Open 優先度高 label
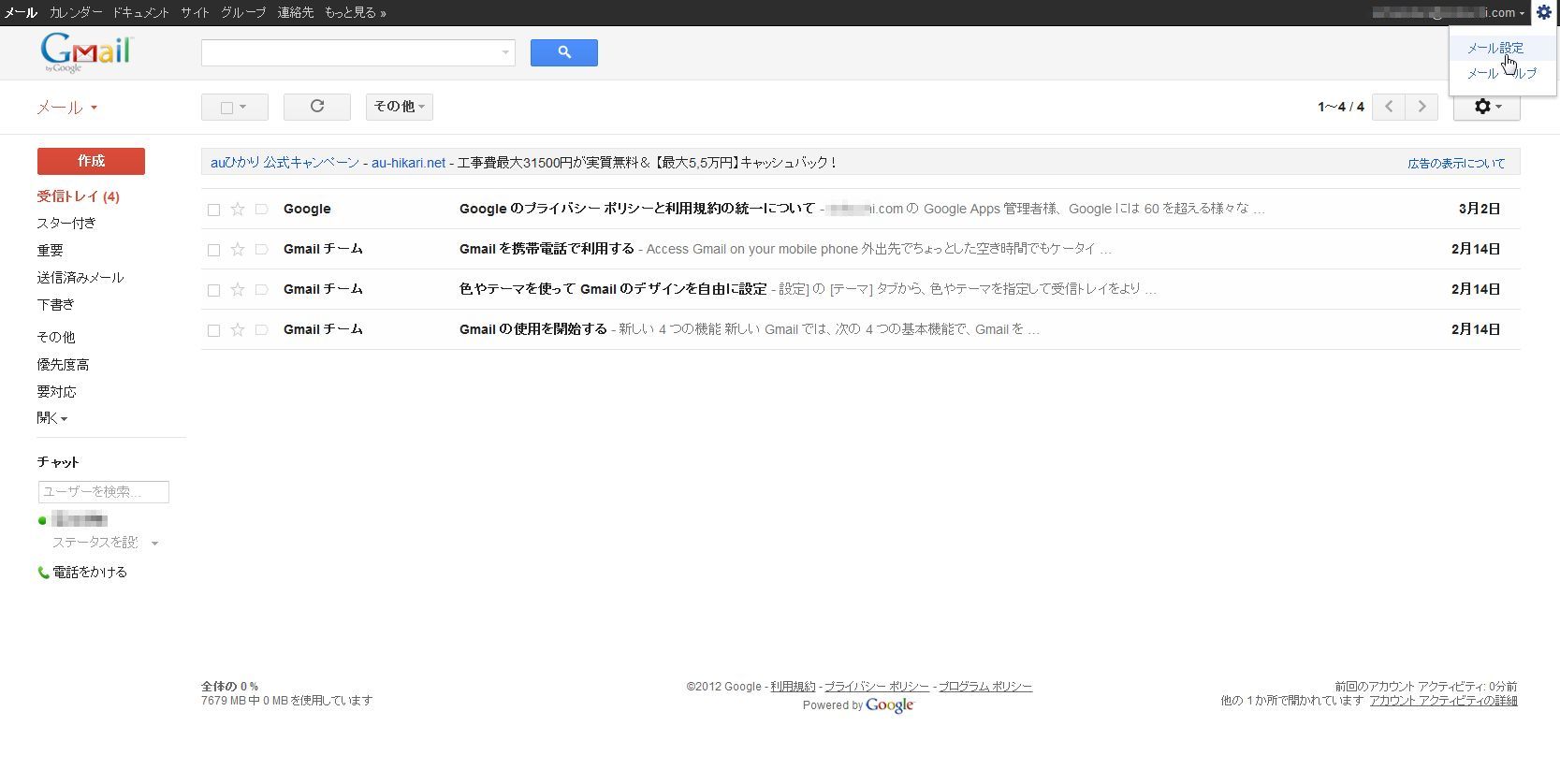Viewport: 1560px width, 784px height. (x=63, y=365)
